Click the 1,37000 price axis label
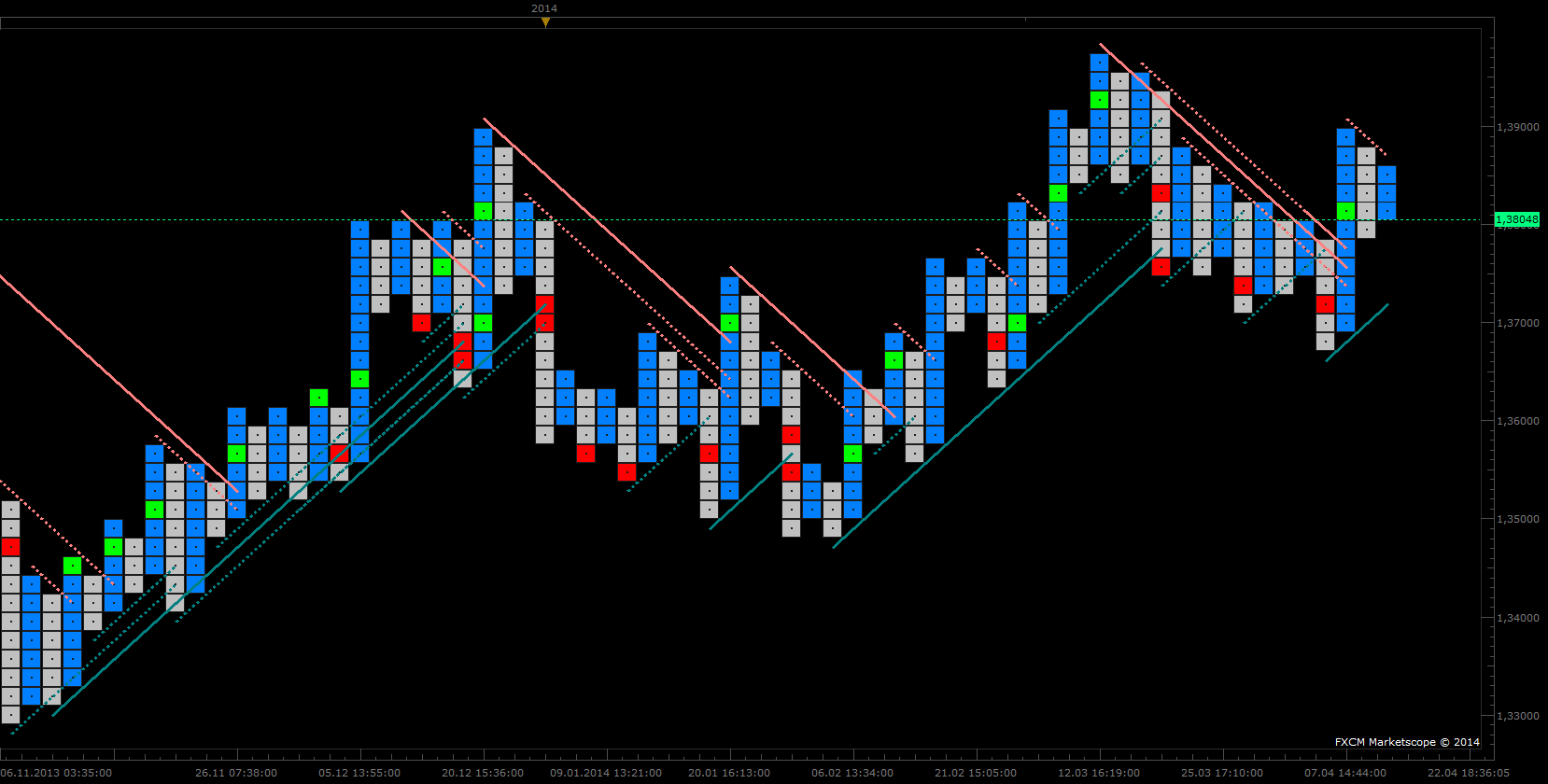Viewport: 1548px width, 784px height. 1517,323
